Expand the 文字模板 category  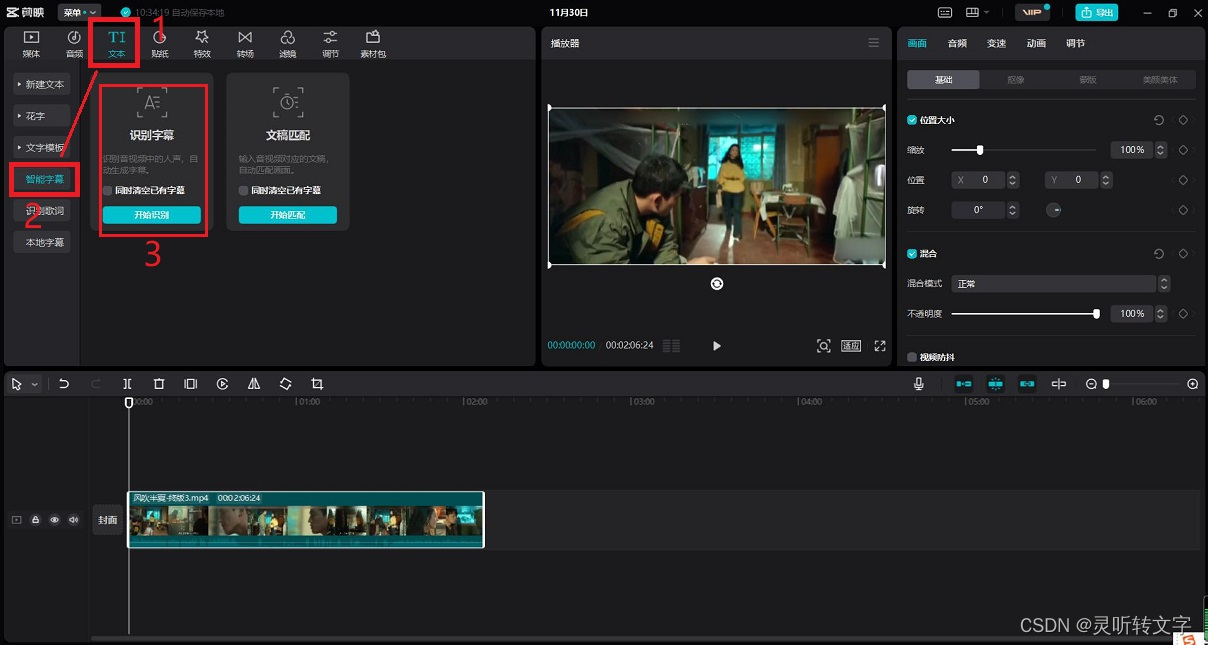pyautogui.click(x=42, y=148)
